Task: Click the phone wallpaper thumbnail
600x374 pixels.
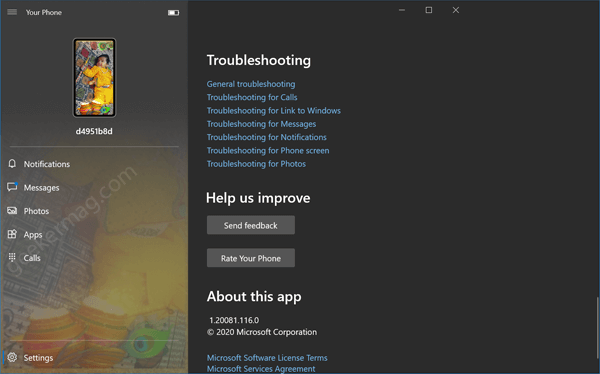Action: tap(95, 78)
